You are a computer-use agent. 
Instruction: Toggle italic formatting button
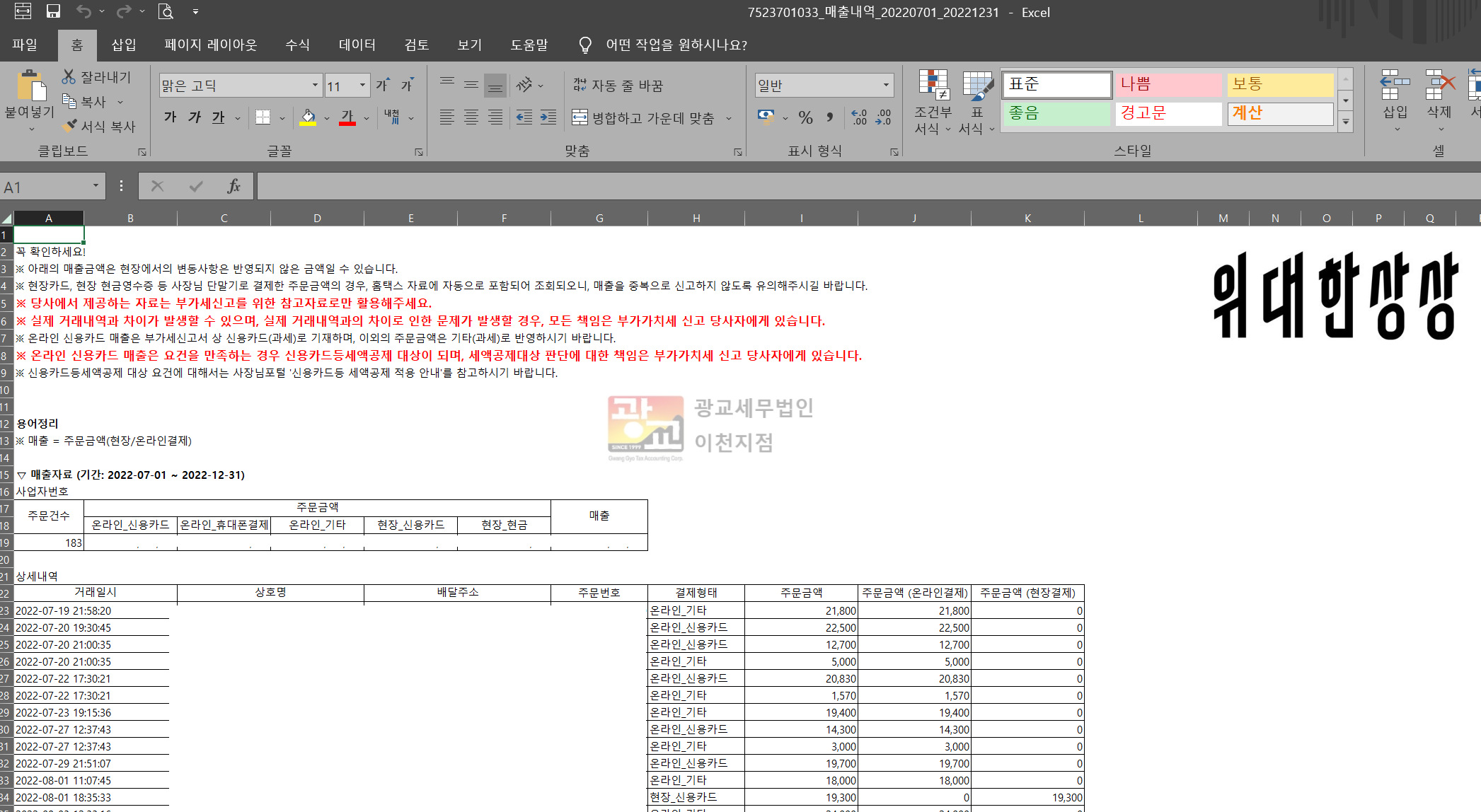195,117
